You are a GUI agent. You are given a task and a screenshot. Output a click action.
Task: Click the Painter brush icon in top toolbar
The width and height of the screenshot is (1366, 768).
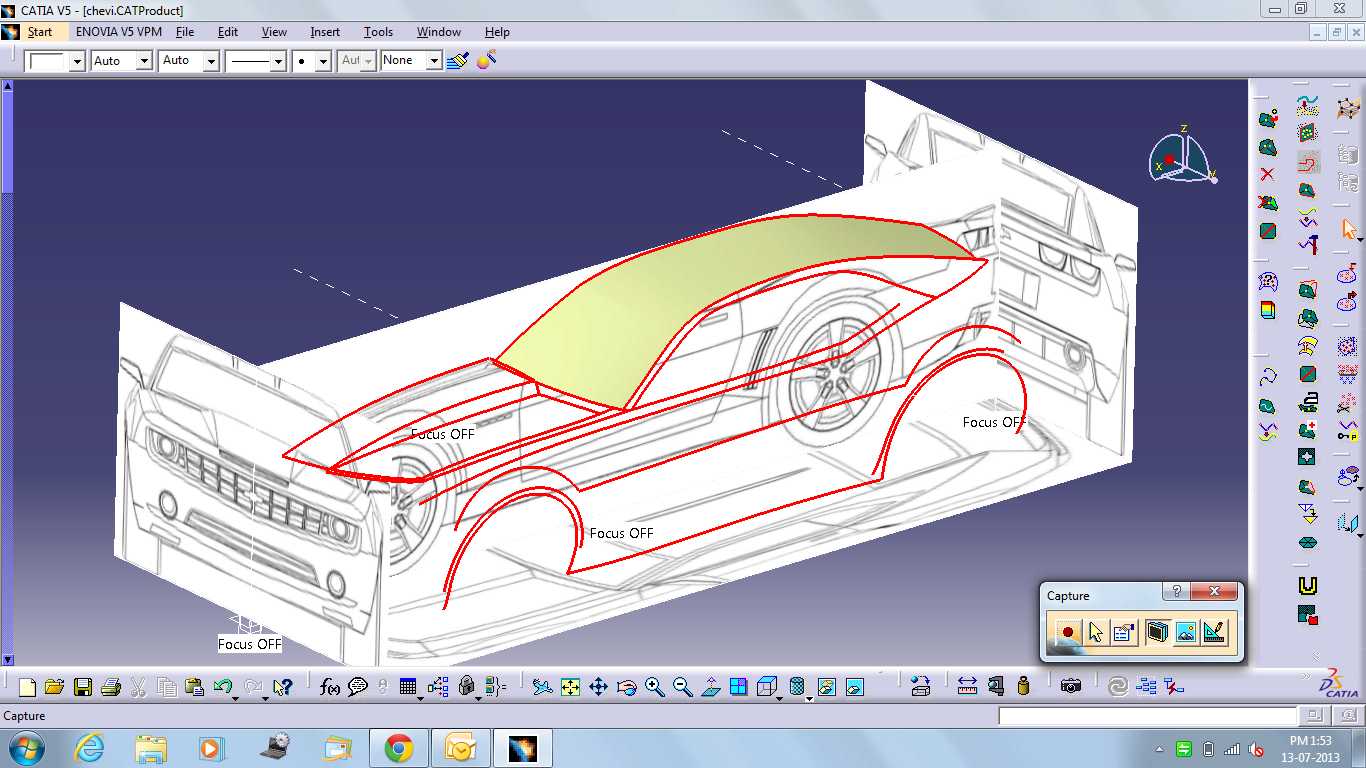[458, 60]
